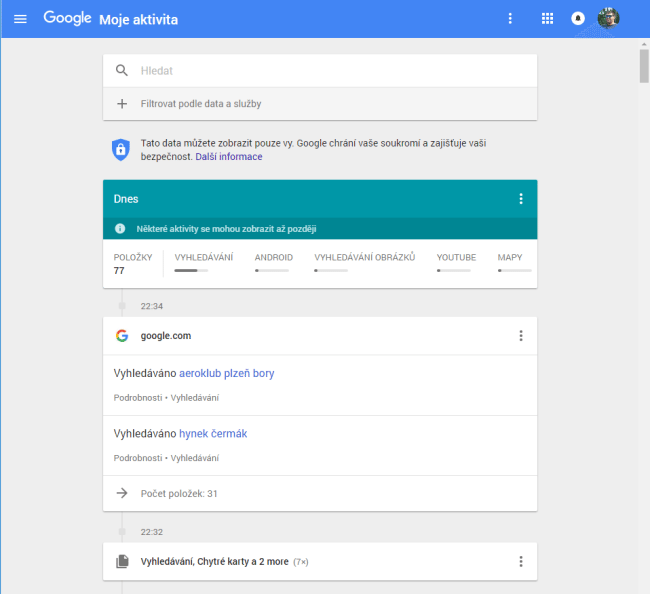Screen dimensions: 650x594
Task: Open hynek čermák search link
Action: [x=213, y=434]
